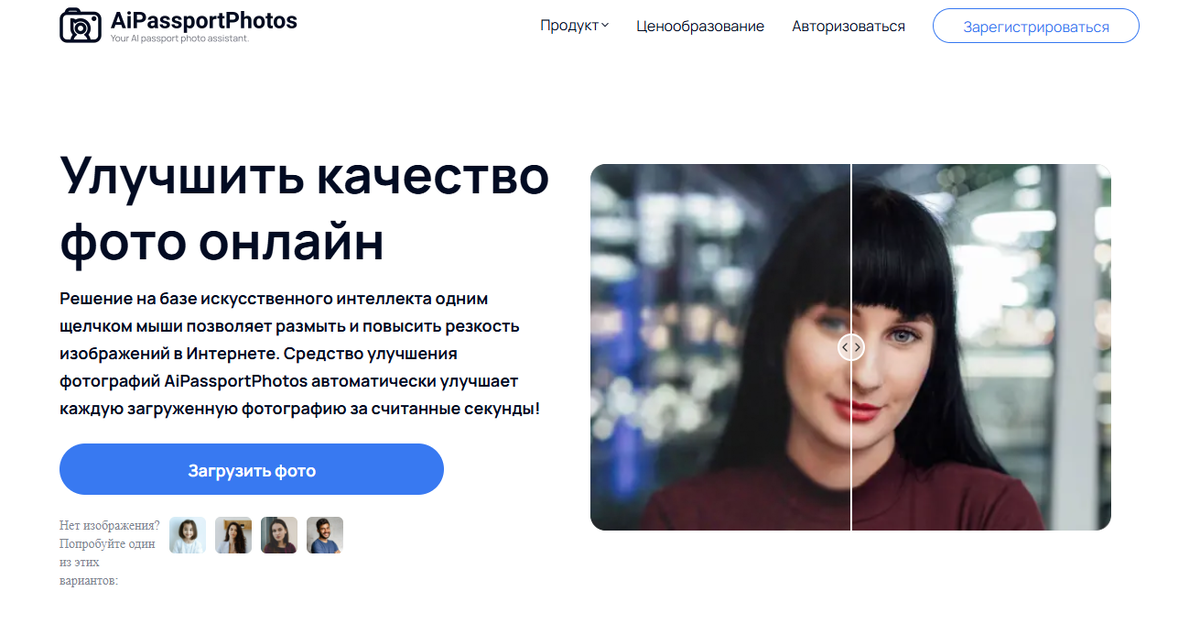The image size is (1200, 635).
Task: Click the AiPassportPhotos camera logo icon
Action: [x=80, y=25]
